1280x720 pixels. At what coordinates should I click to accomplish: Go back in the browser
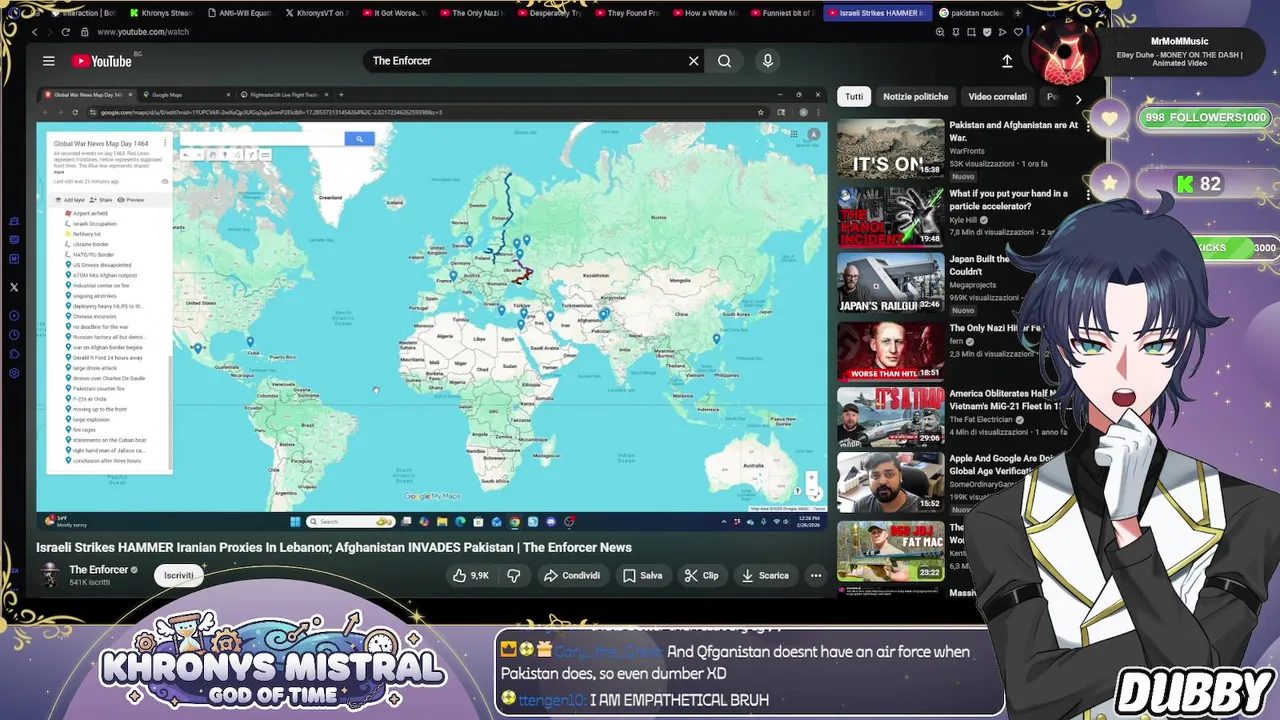(34, 32)
